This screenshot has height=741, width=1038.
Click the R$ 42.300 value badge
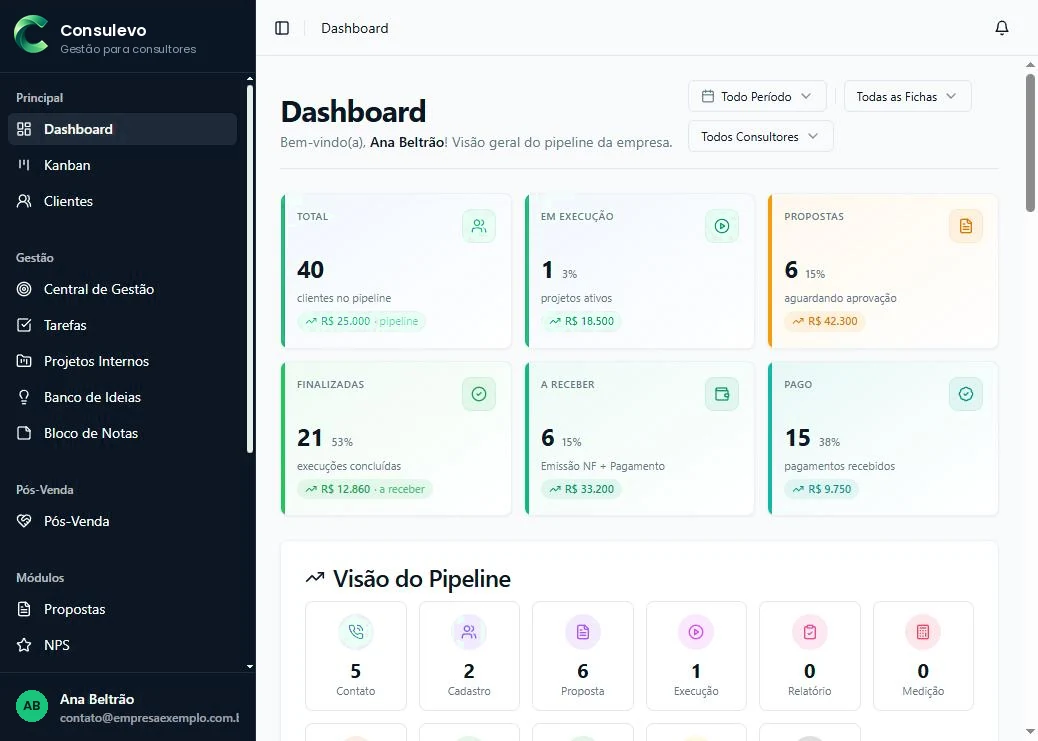pos(825,321)
